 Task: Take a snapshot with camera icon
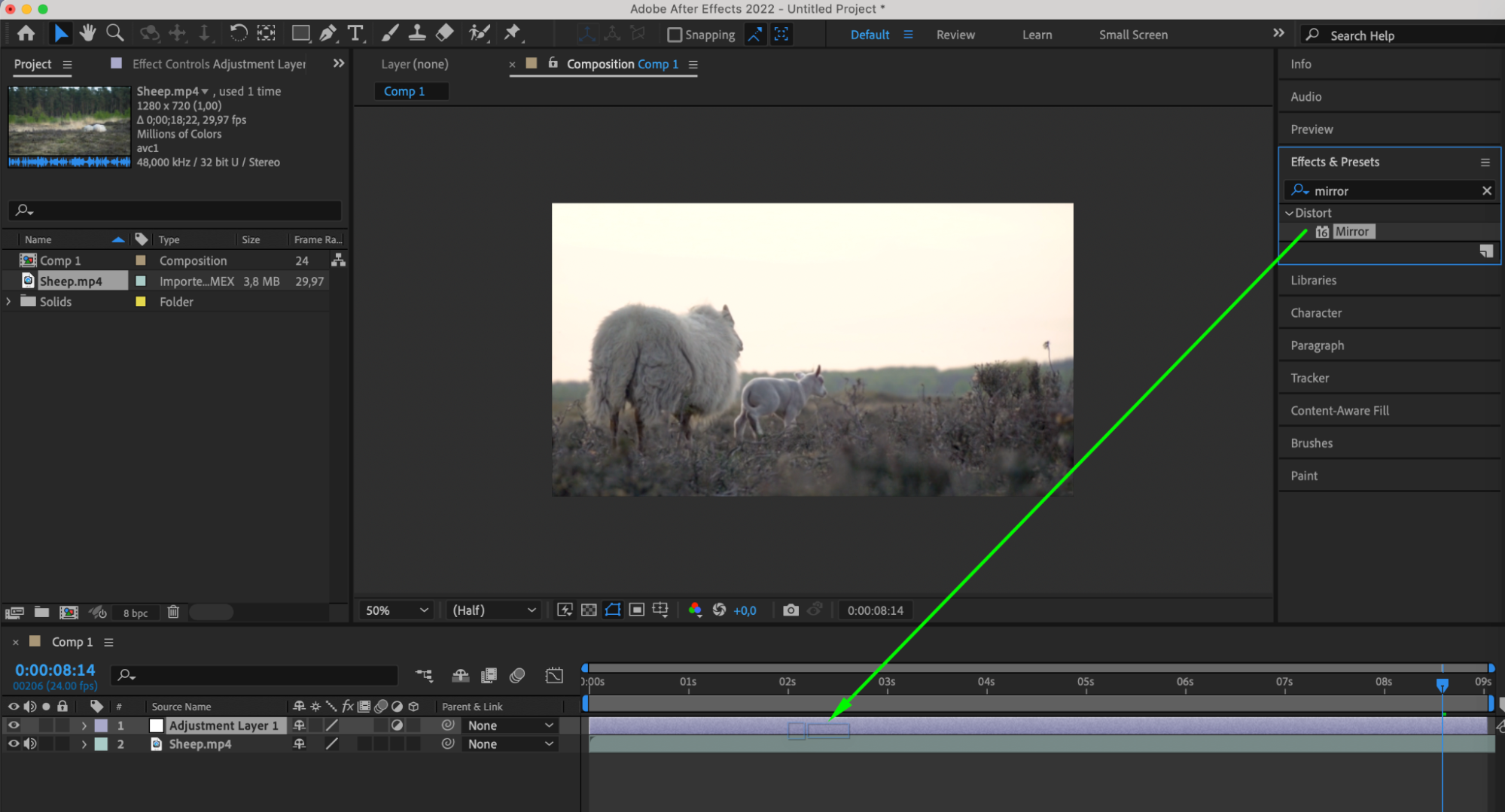[x=790, y=610]
